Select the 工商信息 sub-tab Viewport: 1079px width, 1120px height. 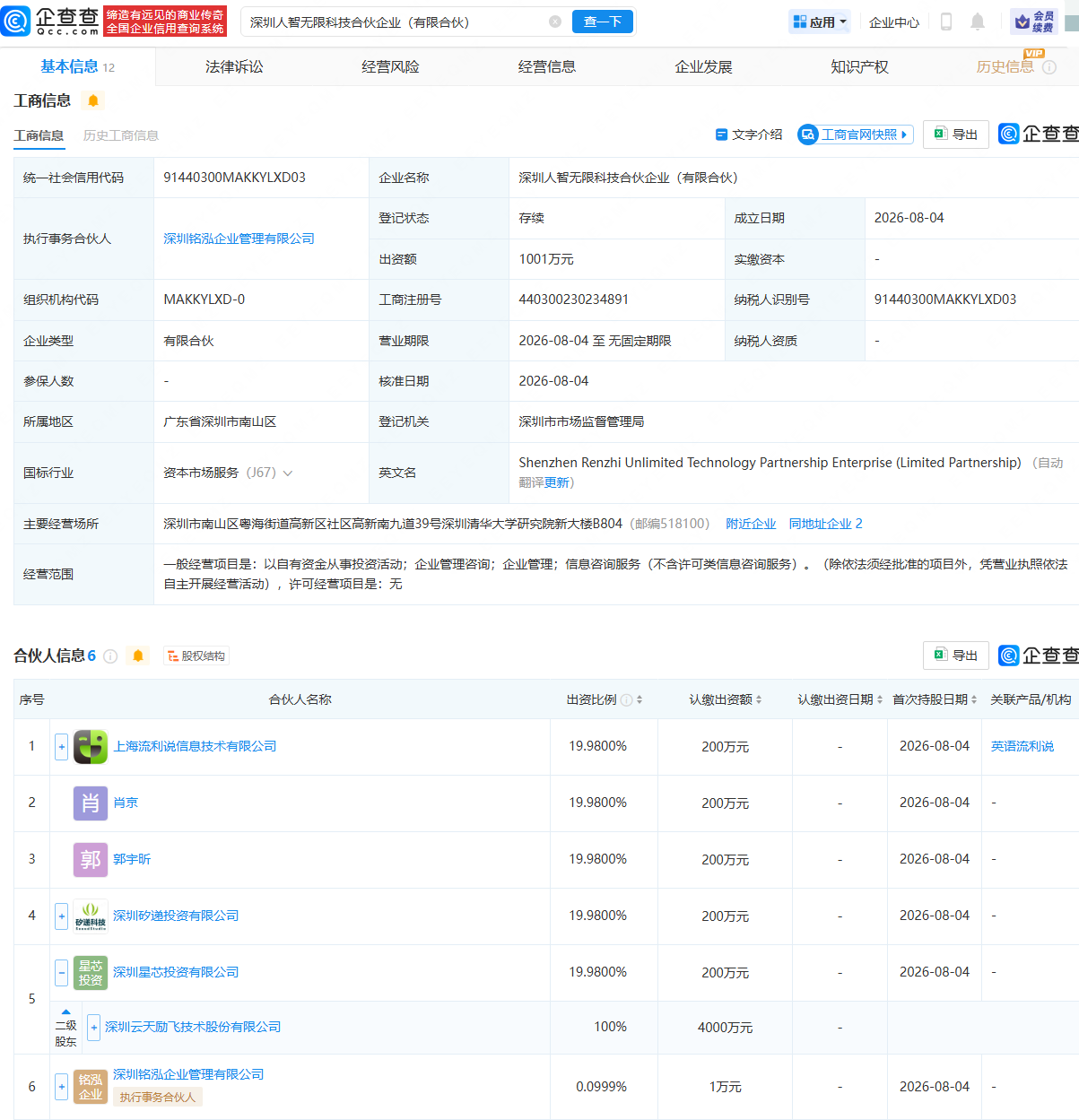point(39,135)
